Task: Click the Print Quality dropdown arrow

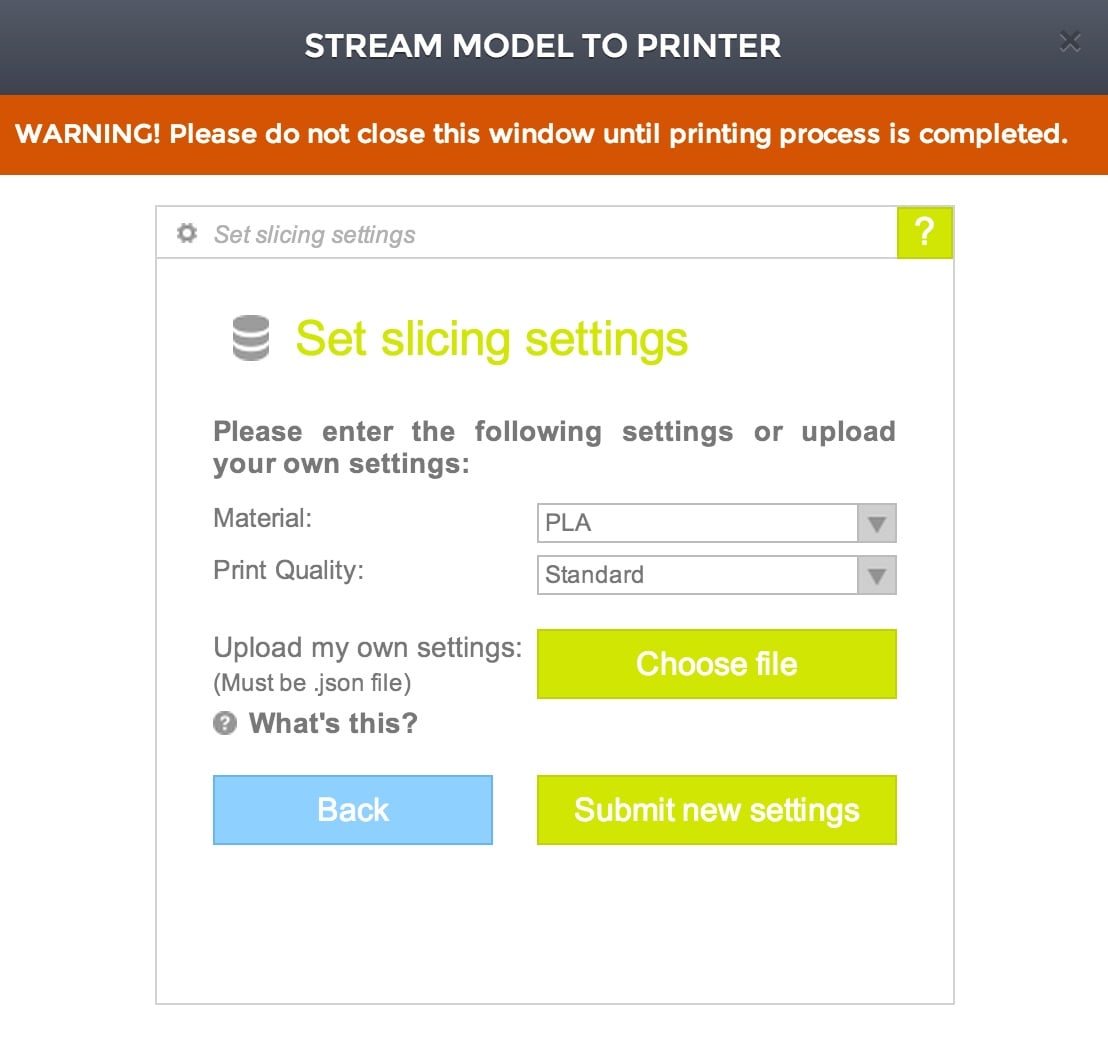Action: pyautogui.click(x=877, y=575)
